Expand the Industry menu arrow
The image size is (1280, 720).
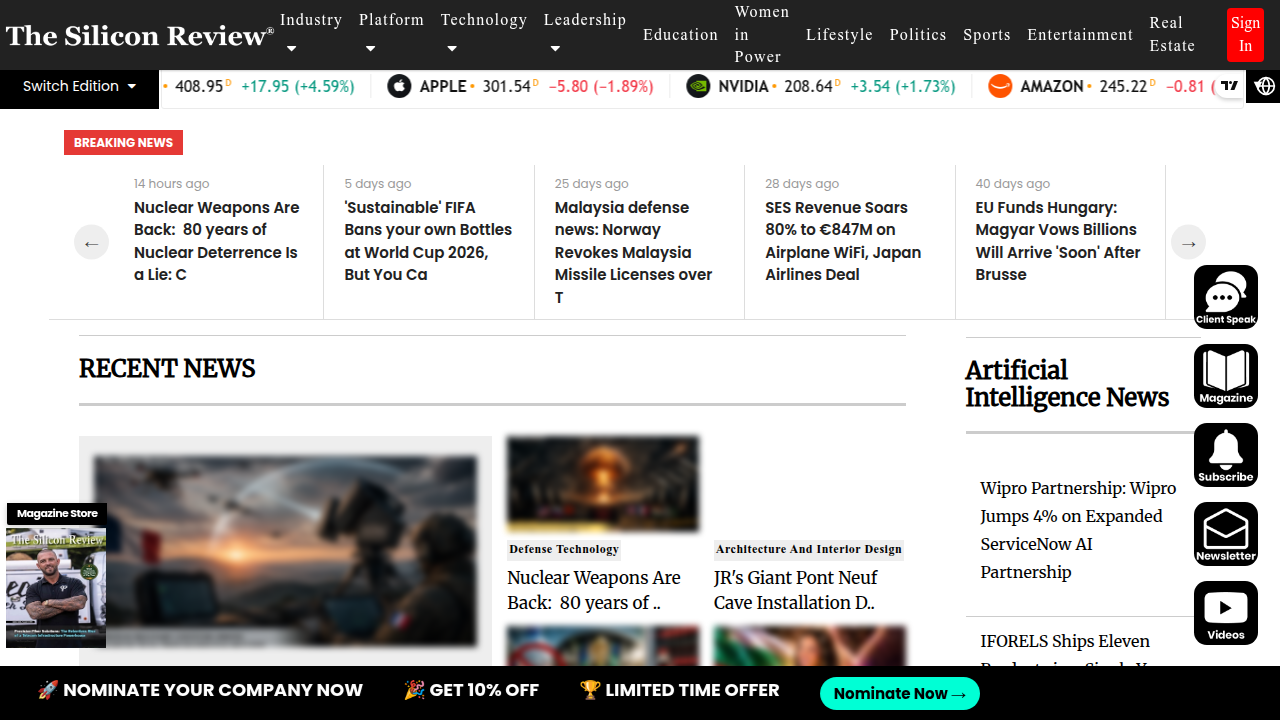pyautogui.click(x=291, y=48)
